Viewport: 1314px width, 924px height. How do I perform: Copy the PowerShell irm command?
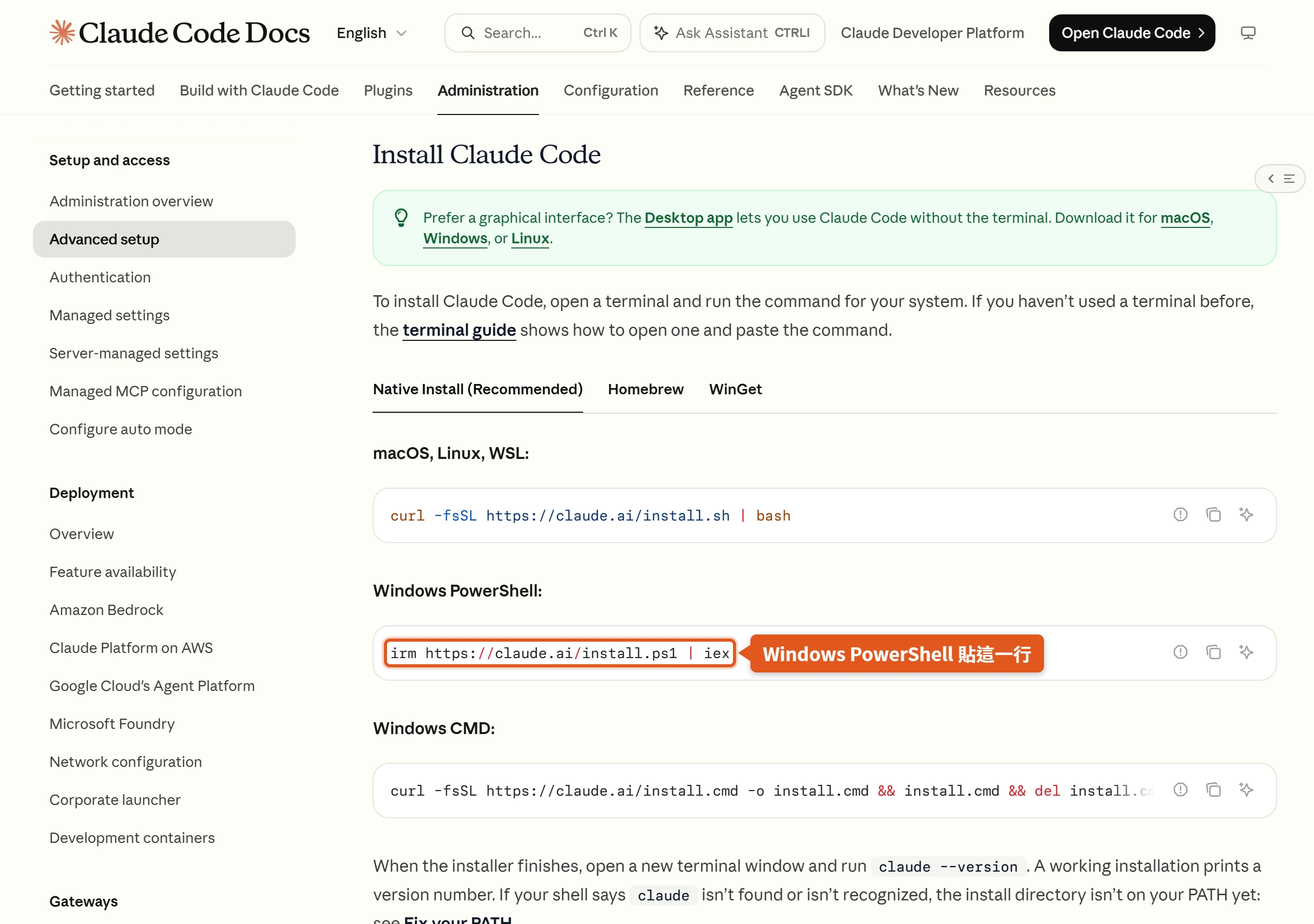[x=1213, y=652]
